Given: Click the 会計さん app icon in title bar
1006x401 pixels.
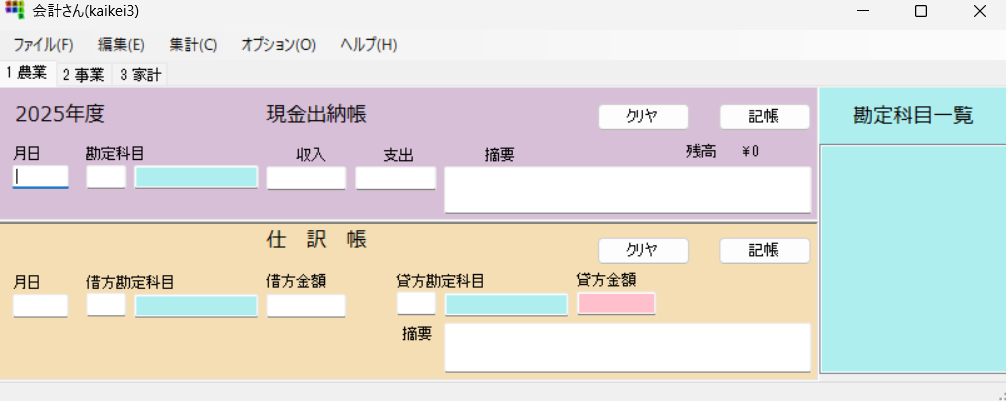Looking at the screenshot, I should pos(14,13).
